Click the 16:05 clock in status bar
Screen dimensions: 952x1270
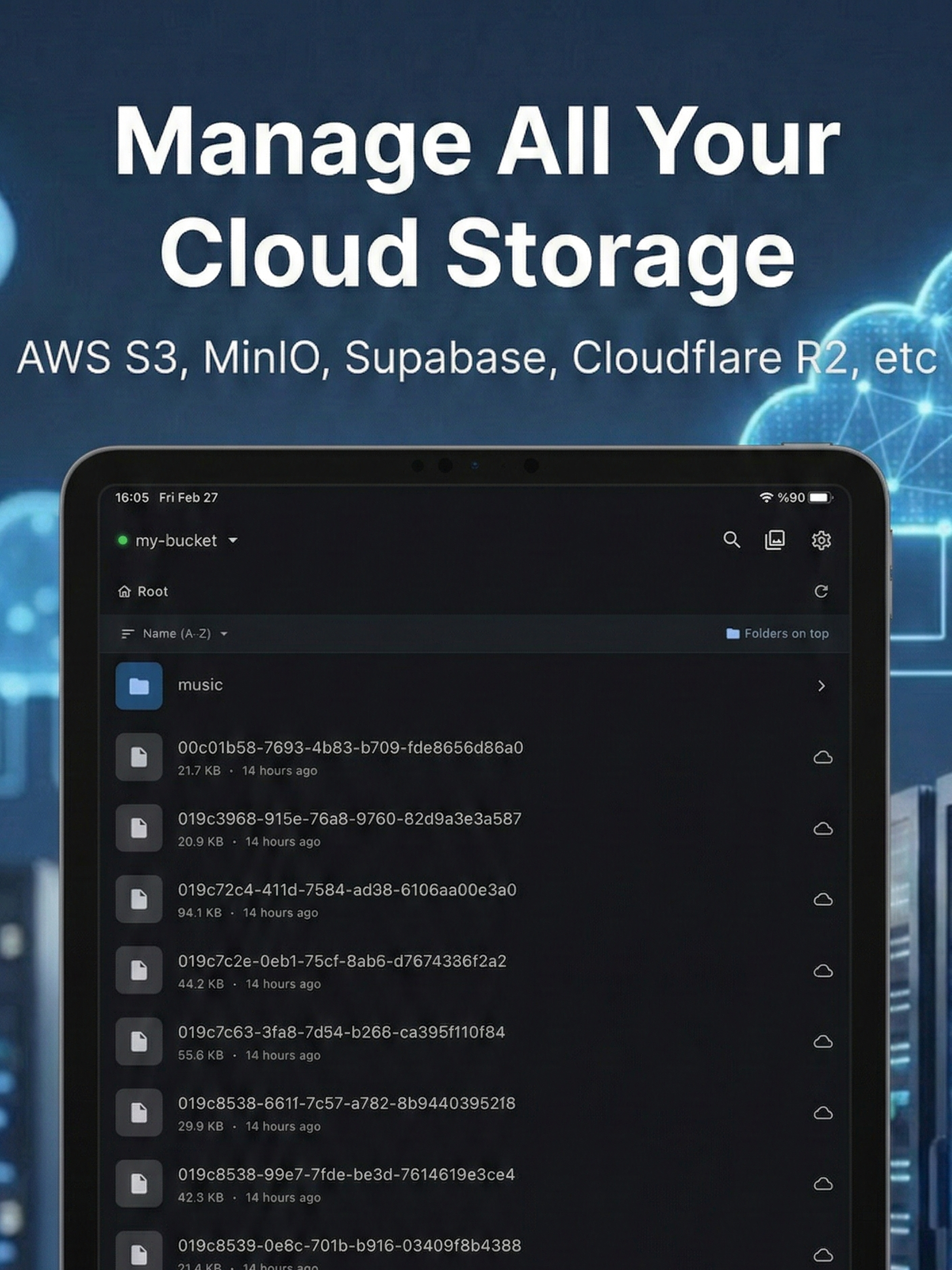point(132,498)
